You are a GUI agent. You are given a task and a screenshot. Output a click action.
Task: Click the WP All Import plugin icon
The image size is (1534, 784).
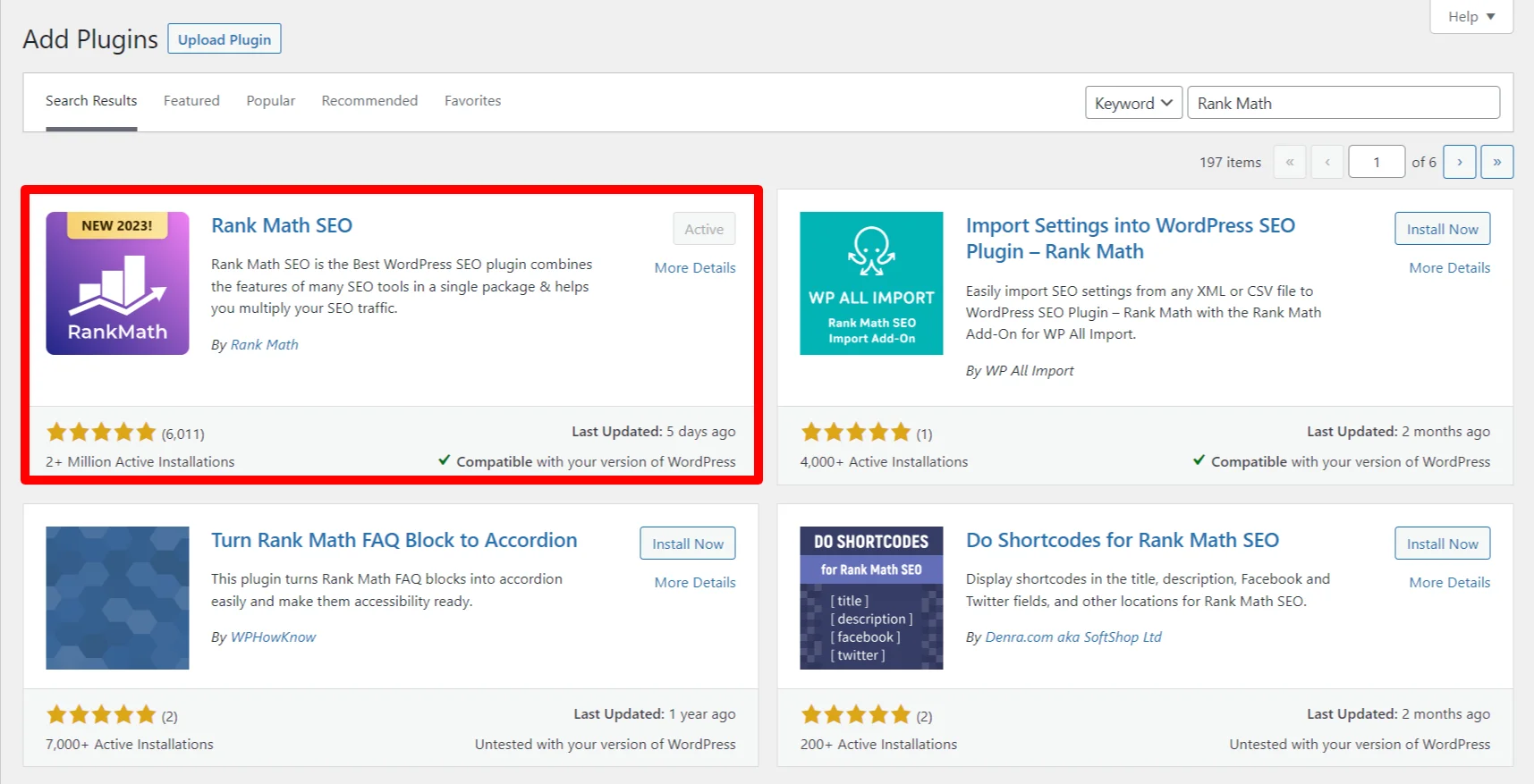[x=871, y=283]
